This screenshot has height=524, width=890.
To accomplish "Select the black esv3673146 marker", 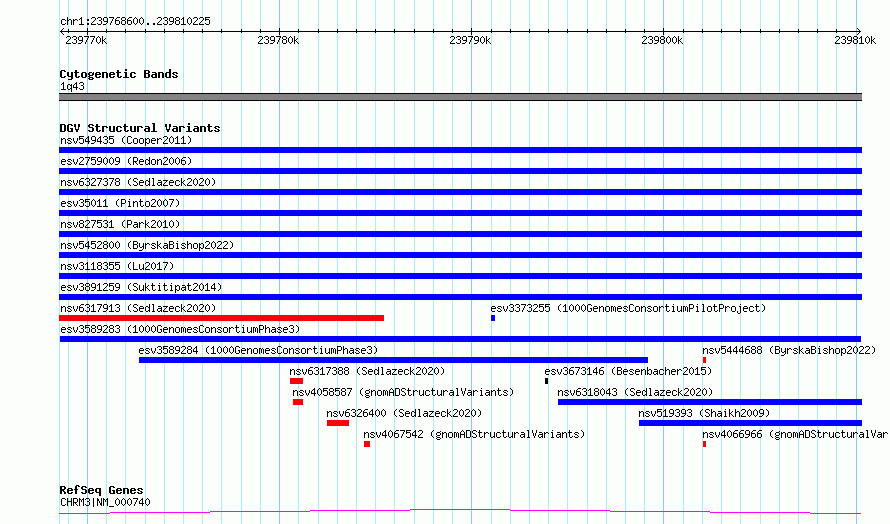I will [547, 381].
